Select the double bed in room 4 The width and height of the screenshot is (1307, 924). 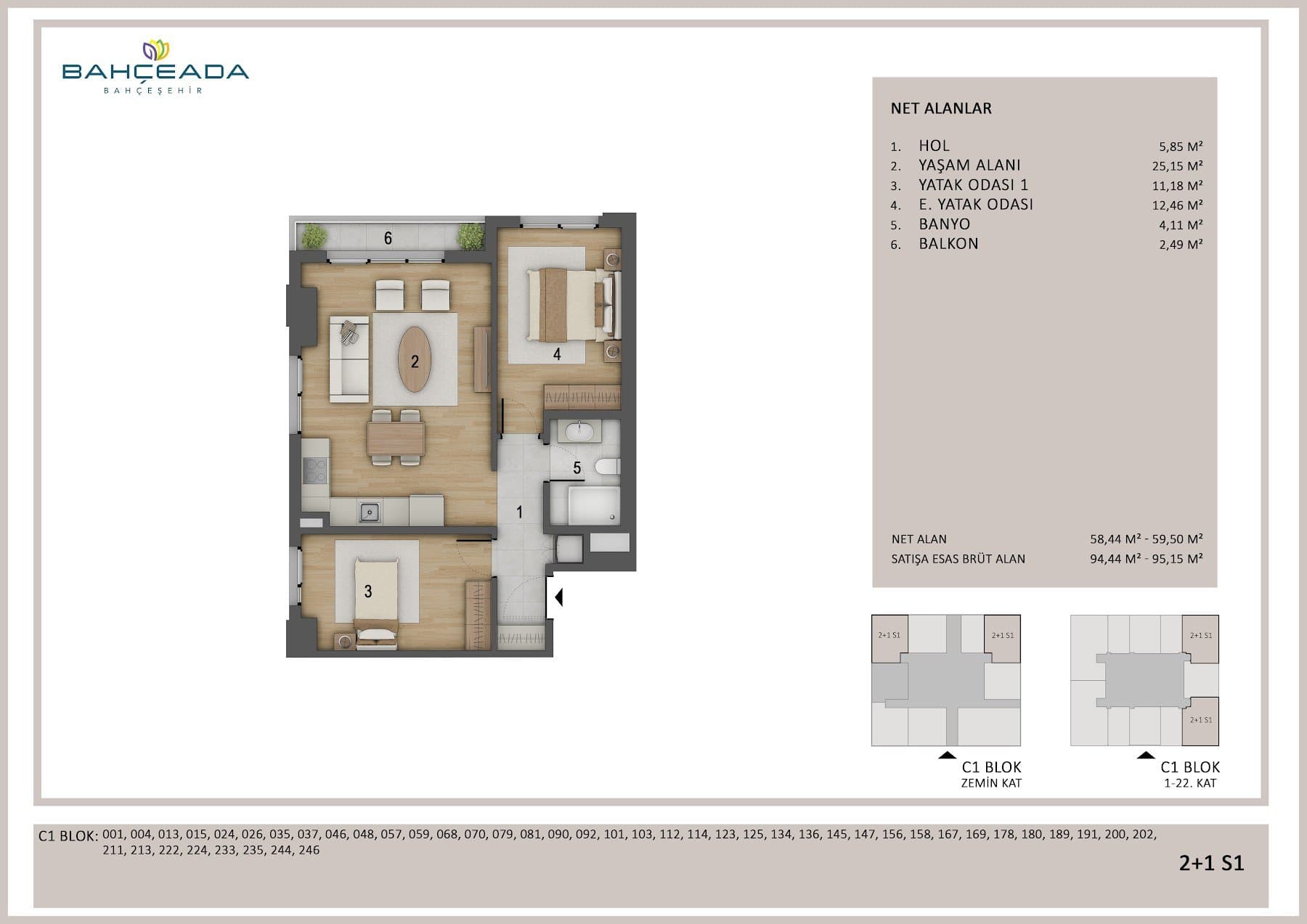(x=574, y=305)
